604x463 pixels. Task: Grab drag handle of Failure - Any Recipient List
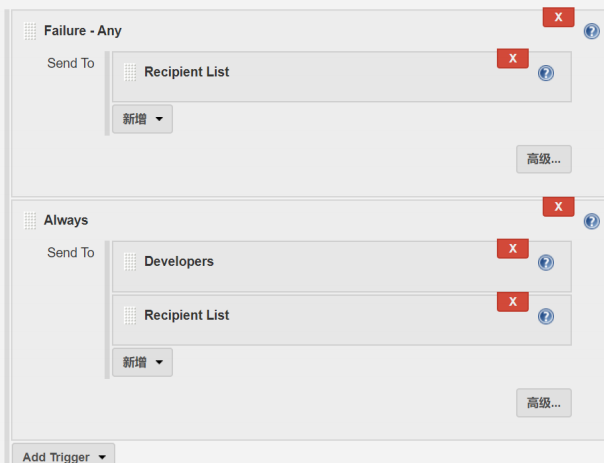coord(130,72)
